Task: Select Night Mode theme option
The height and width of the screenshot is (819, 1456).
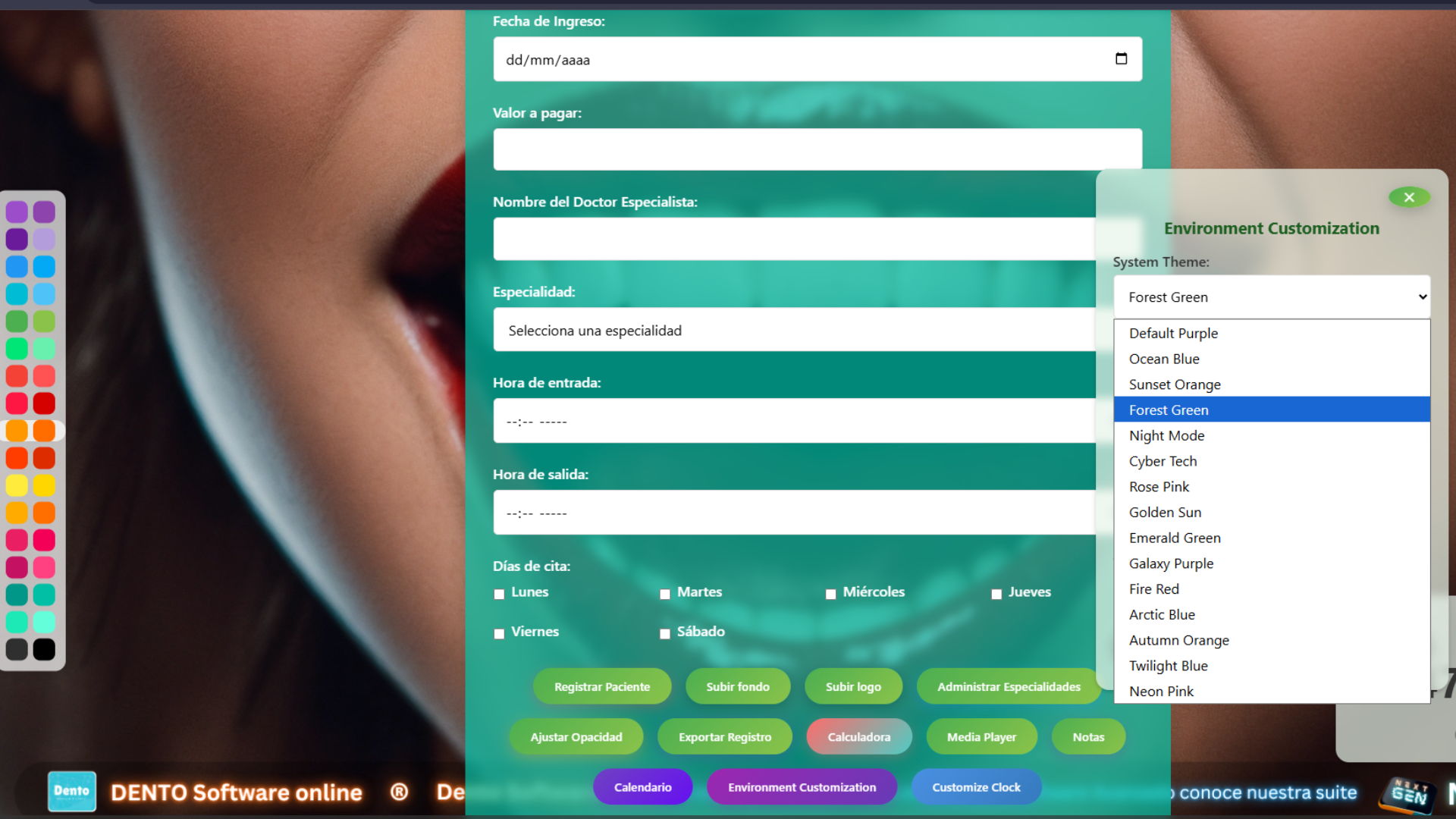Action: (x=1166, y=435)
